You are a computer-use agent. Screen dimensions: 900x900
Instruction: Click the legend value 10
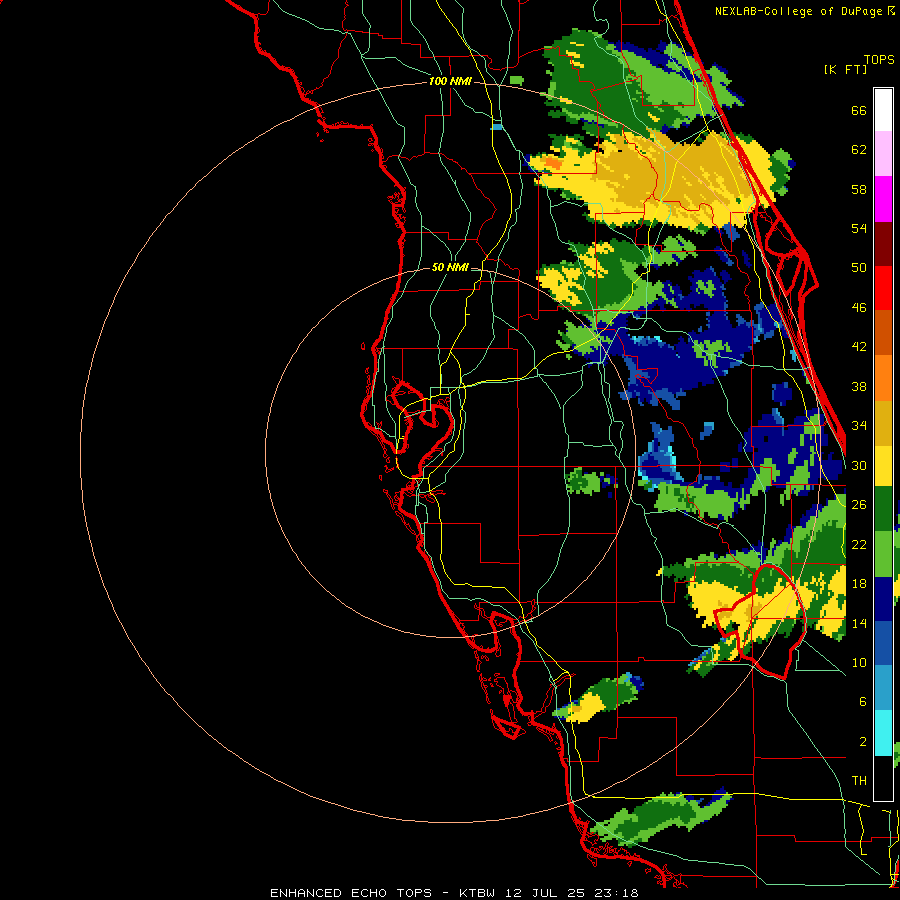point(859,662)
